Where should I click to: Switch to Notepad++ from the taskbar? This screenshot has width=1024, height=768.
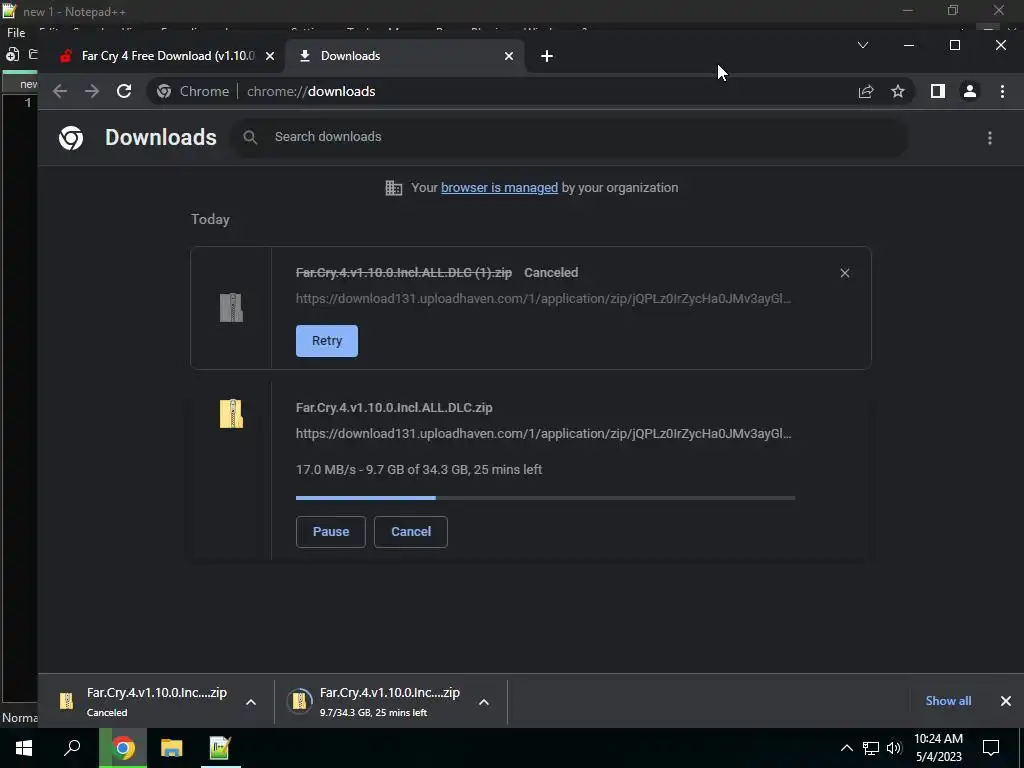tap(220, 748)
